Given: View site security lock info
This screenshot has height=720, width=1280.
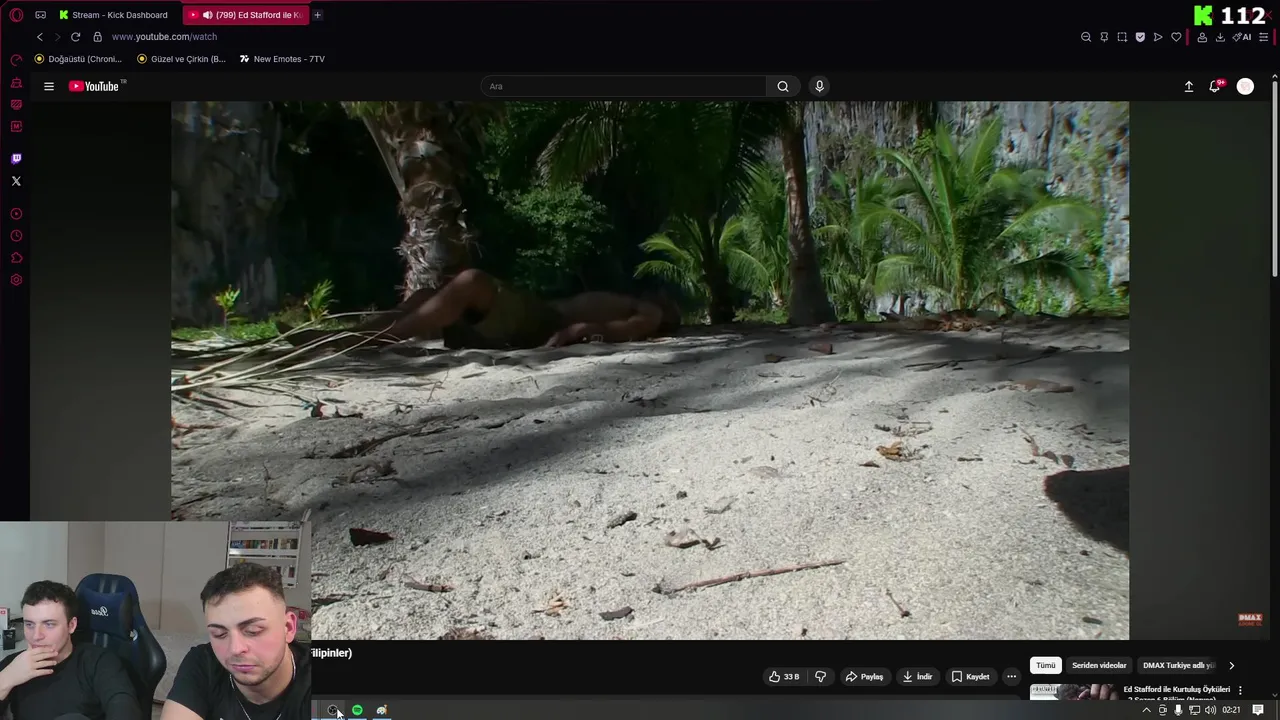Looking at the screenshot, I should tap(97, 37).
